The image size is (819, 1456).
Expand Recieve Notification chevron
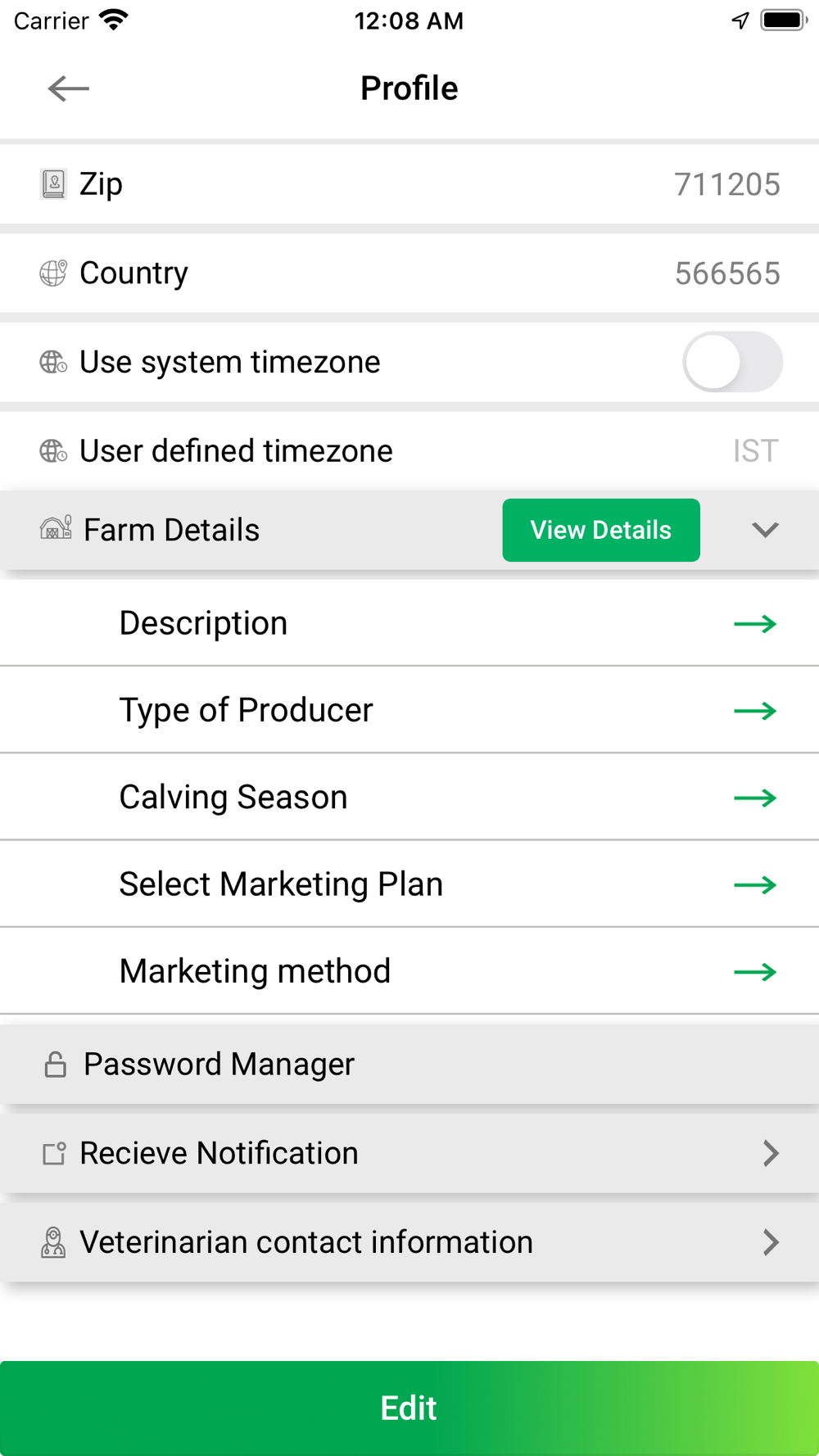click(770, 1153)
